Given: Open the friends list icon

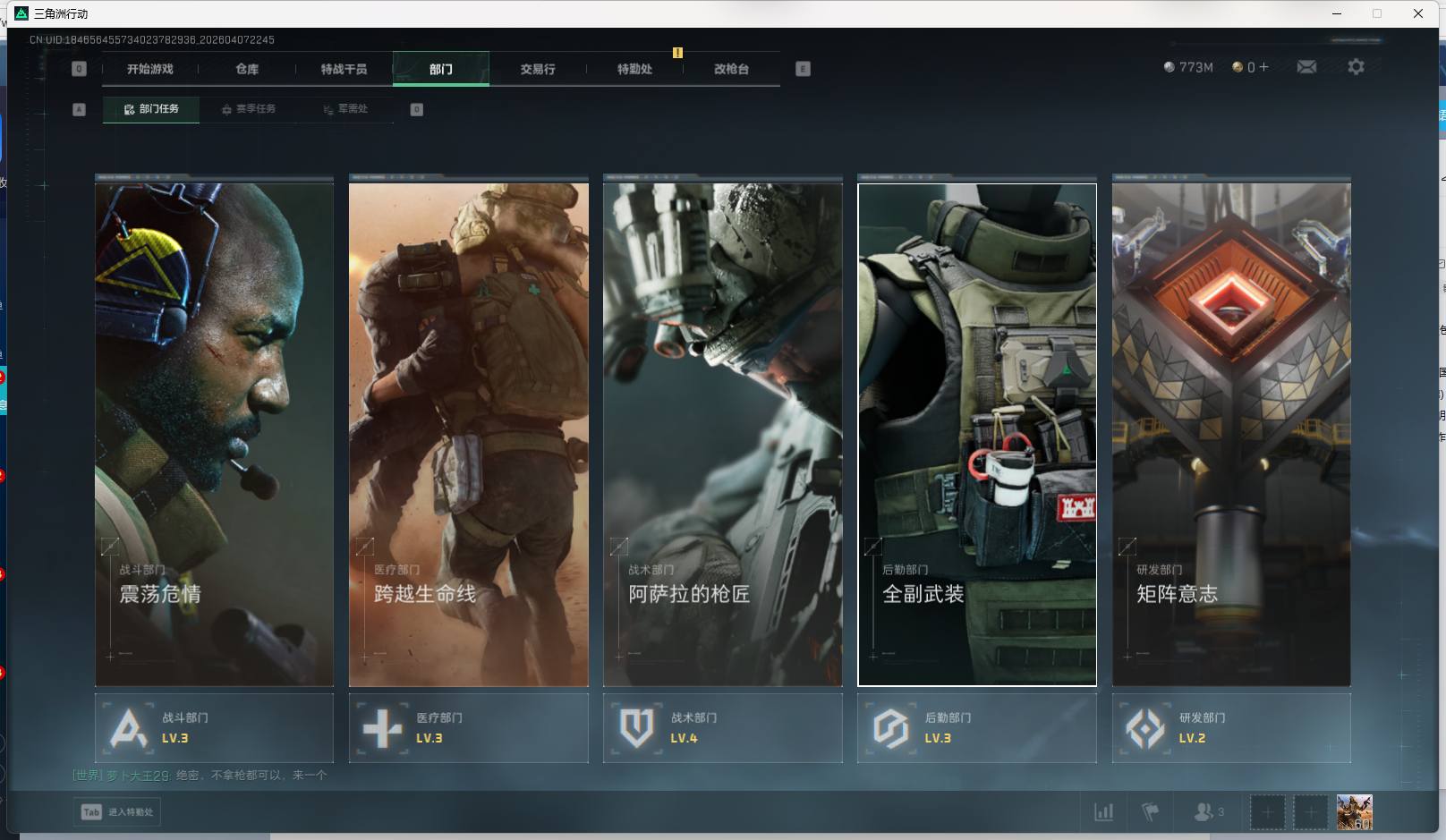Looking at the screenshot, I should [1204, 812].
